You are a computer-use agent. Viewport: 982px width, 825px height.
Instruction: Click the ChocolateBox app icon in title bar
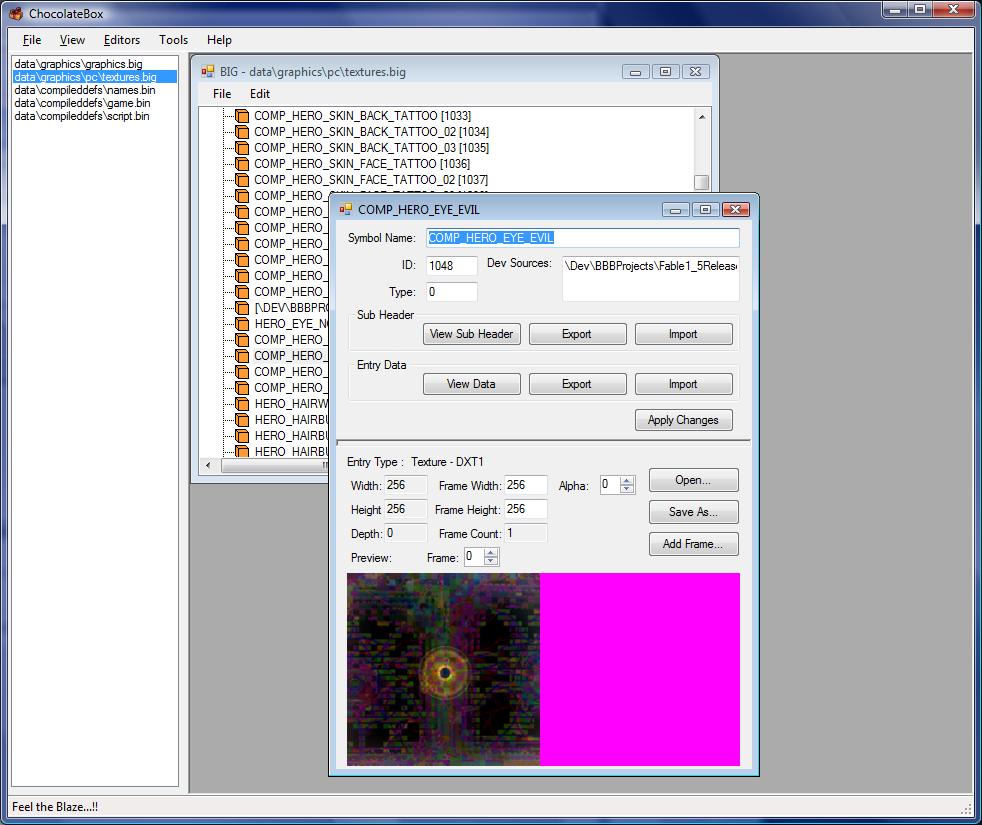point(15,14)
